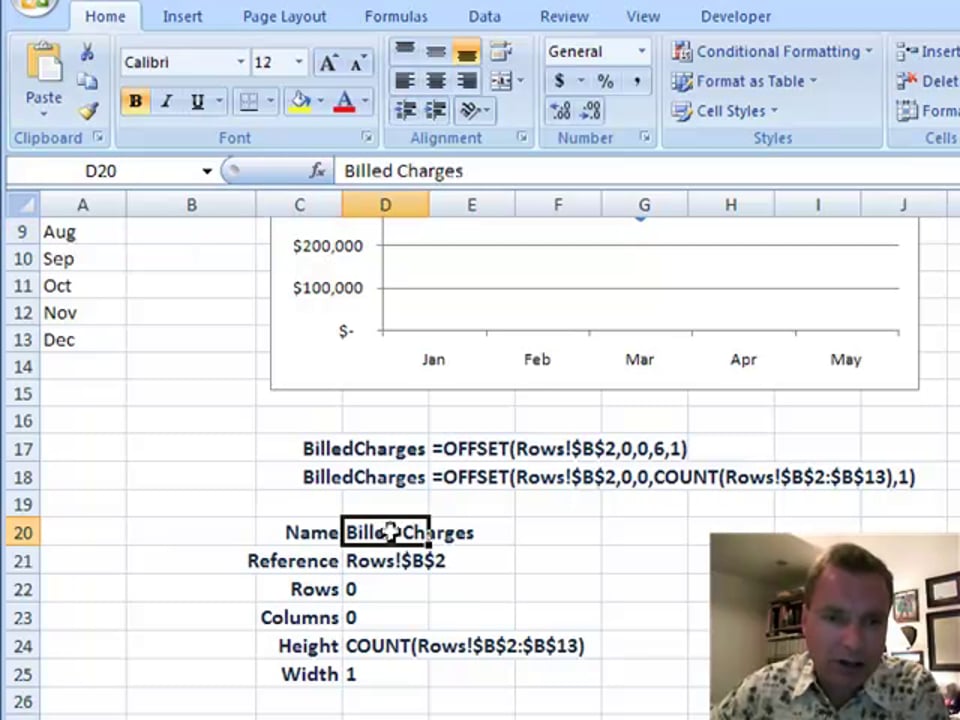Switch to the View tab
The width and height of the screenshot is (960, 720).
[x=643, y=17]
